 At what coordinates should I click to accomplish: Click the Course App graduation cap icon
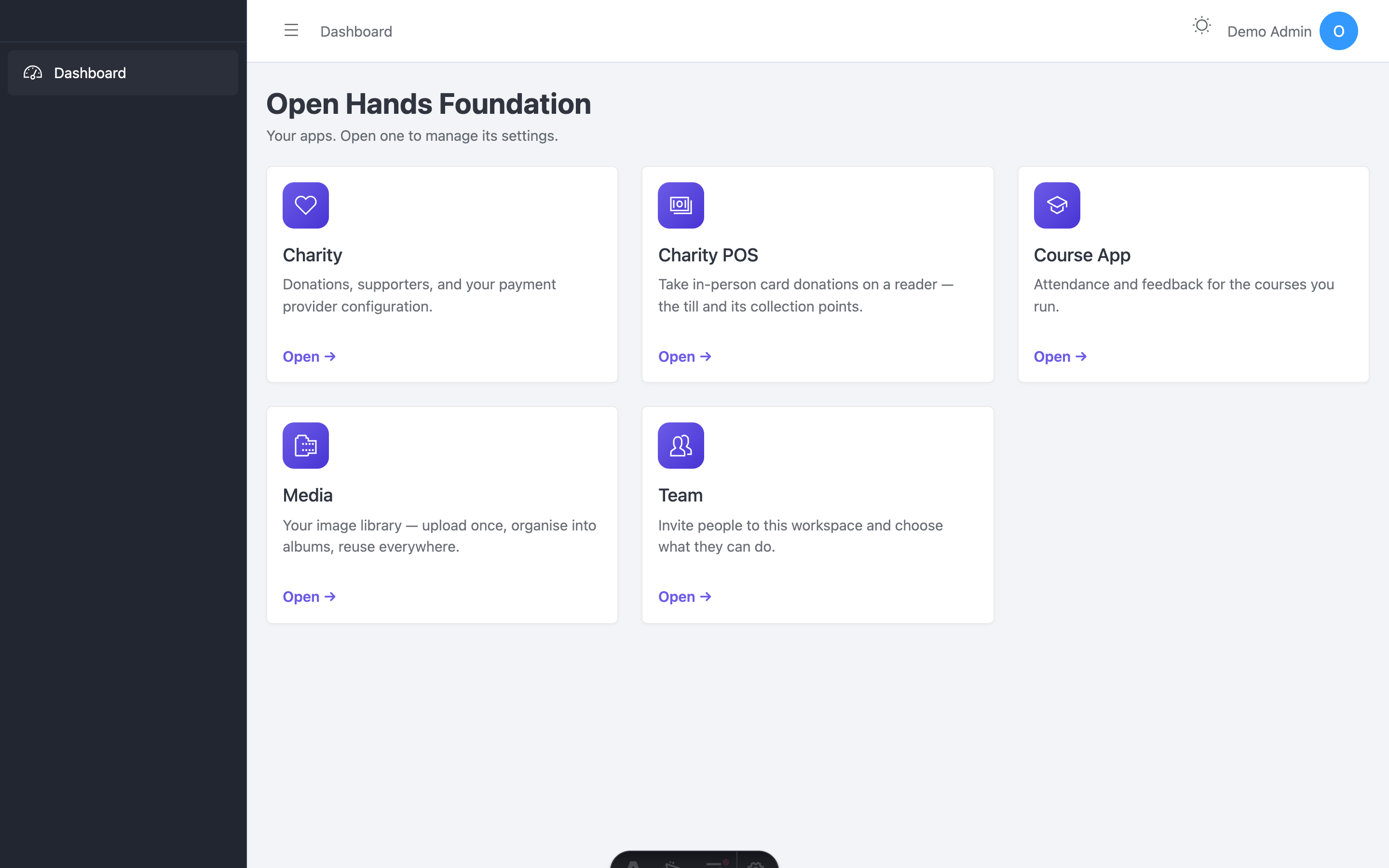1057,205
